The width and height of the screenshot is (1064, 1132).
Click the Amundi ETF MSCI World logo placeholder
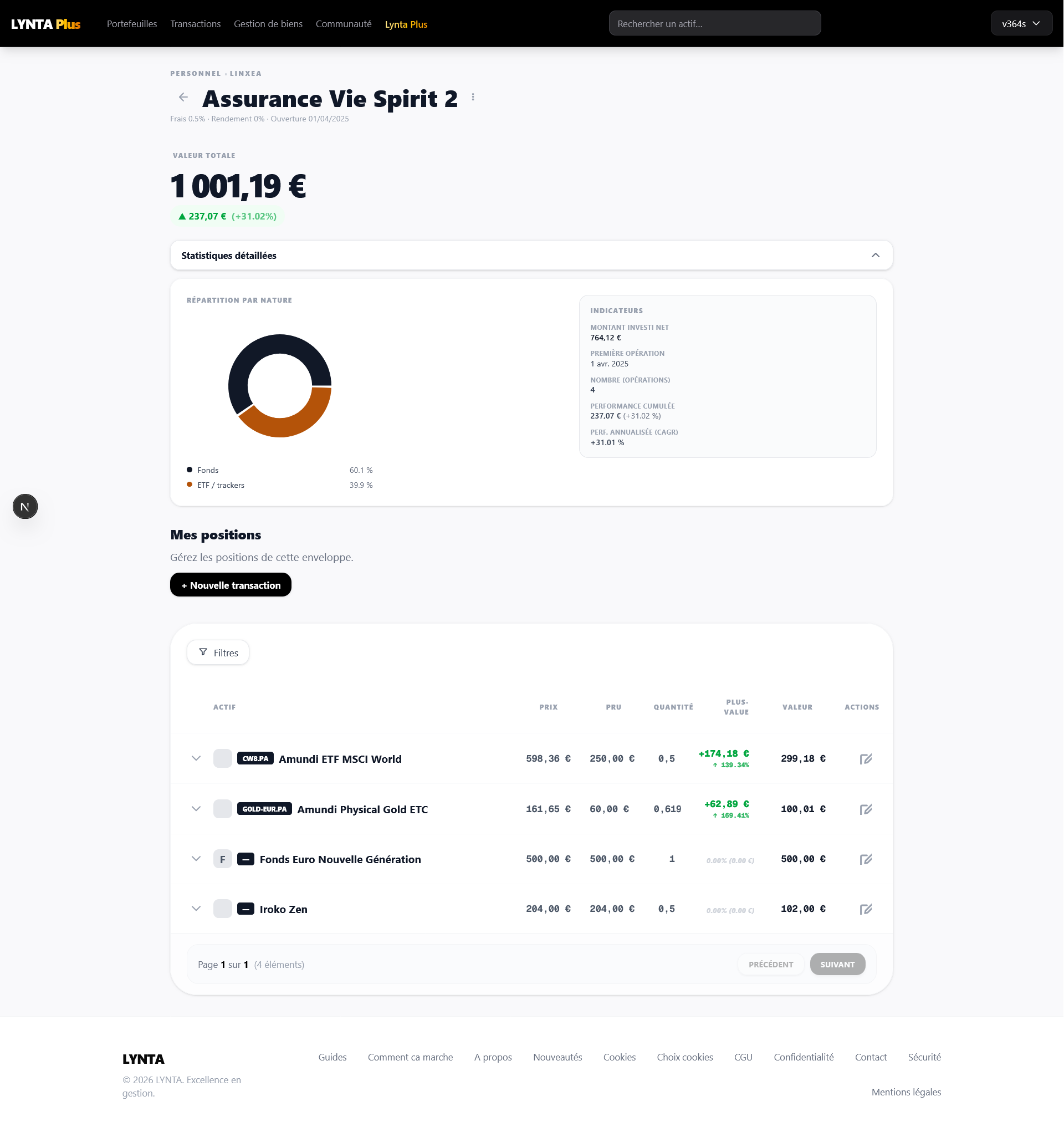tap(223, 759)
